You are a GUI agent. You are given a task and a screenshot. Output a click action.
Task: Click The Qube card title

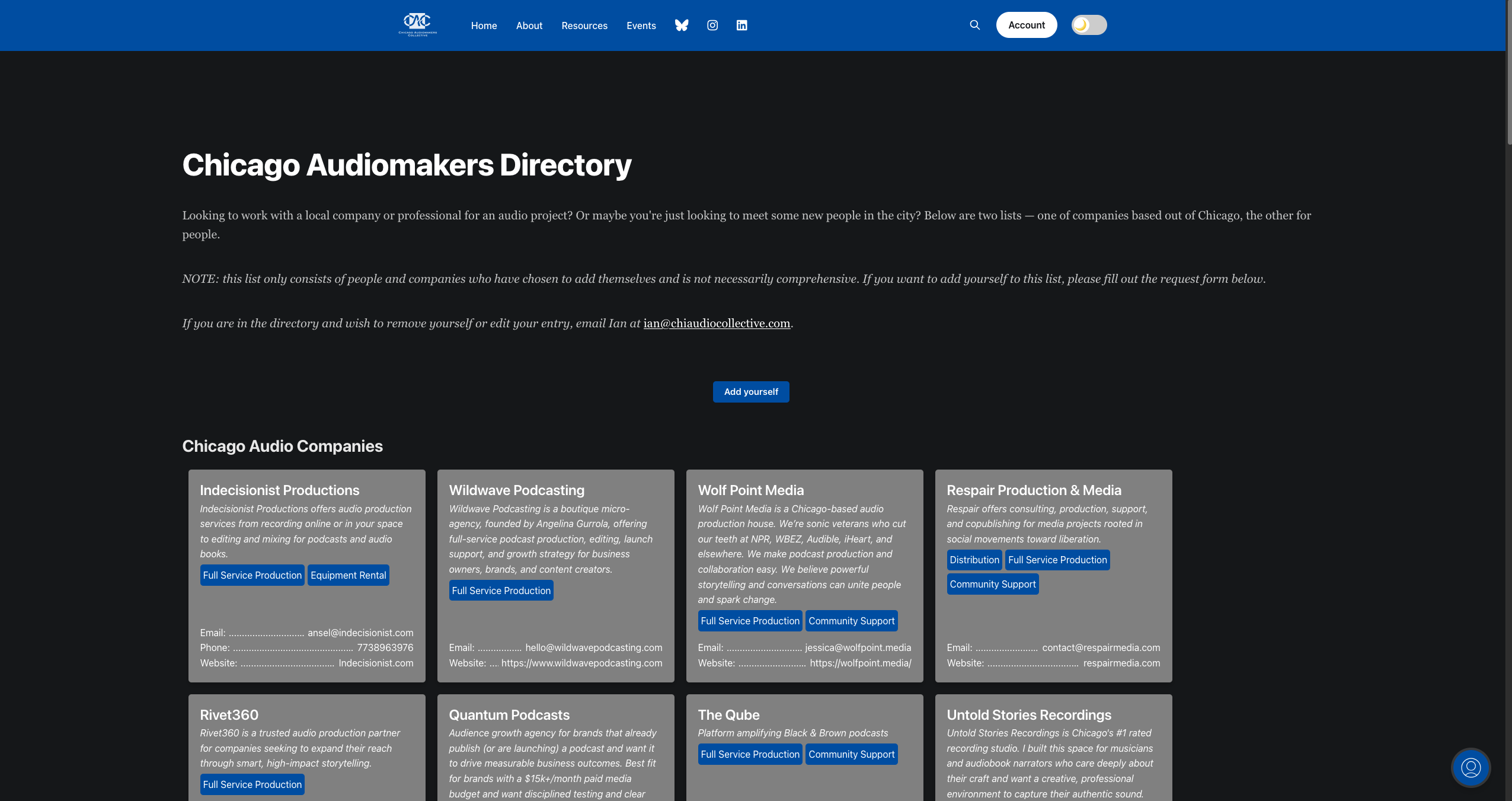click(729, 715)
